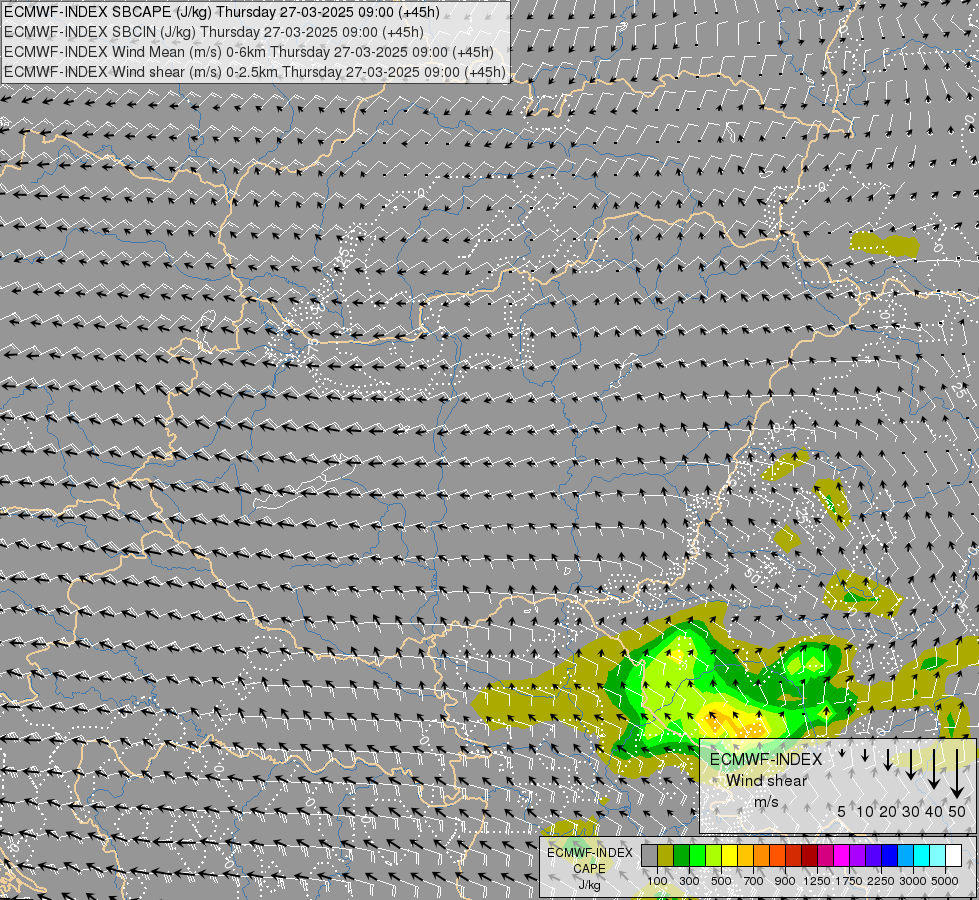Select the dark red maroon CAPE legend swatch
The width and height of the screenshot is (979, 900).
810,856
